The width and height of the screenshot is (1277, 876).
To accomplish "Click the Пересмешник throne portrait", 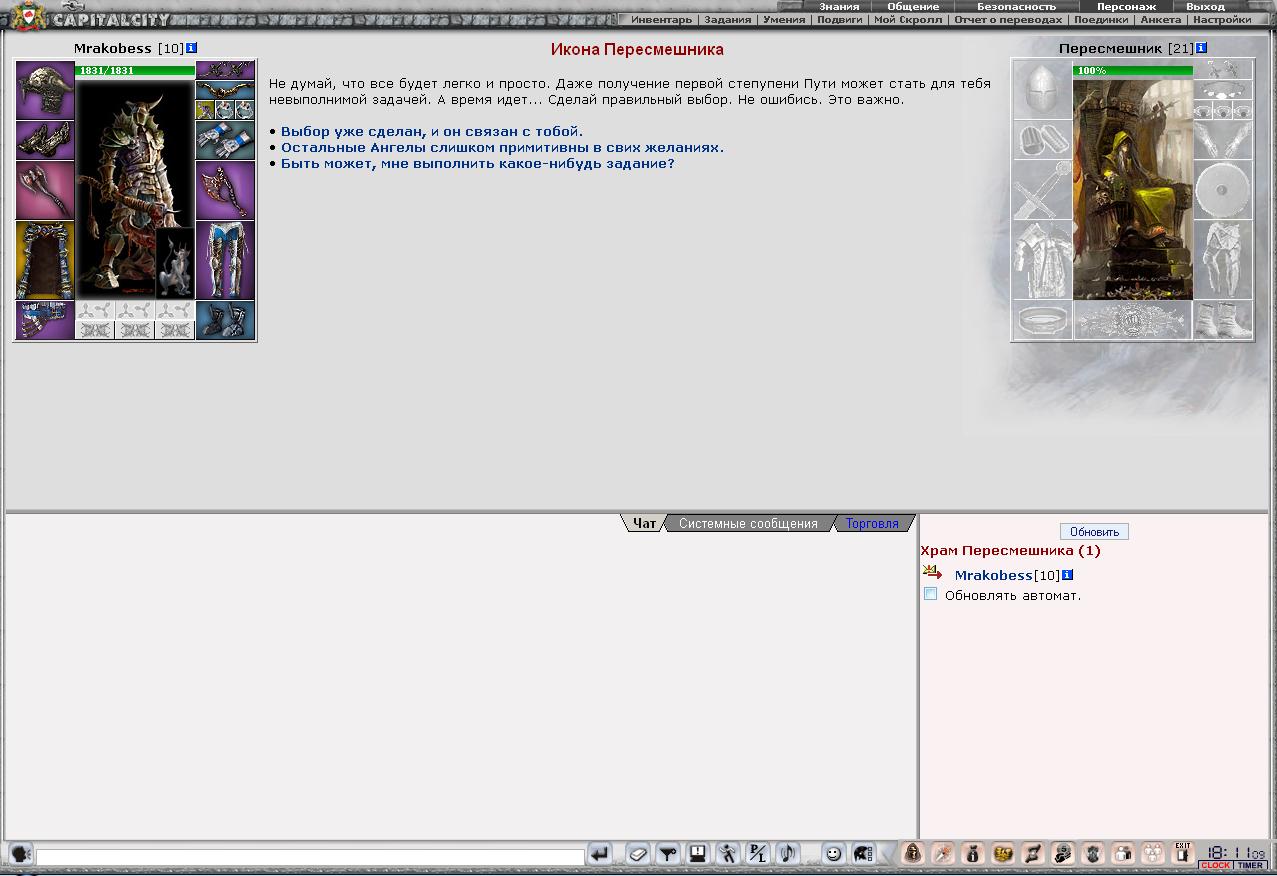I will click(1133, 189).
